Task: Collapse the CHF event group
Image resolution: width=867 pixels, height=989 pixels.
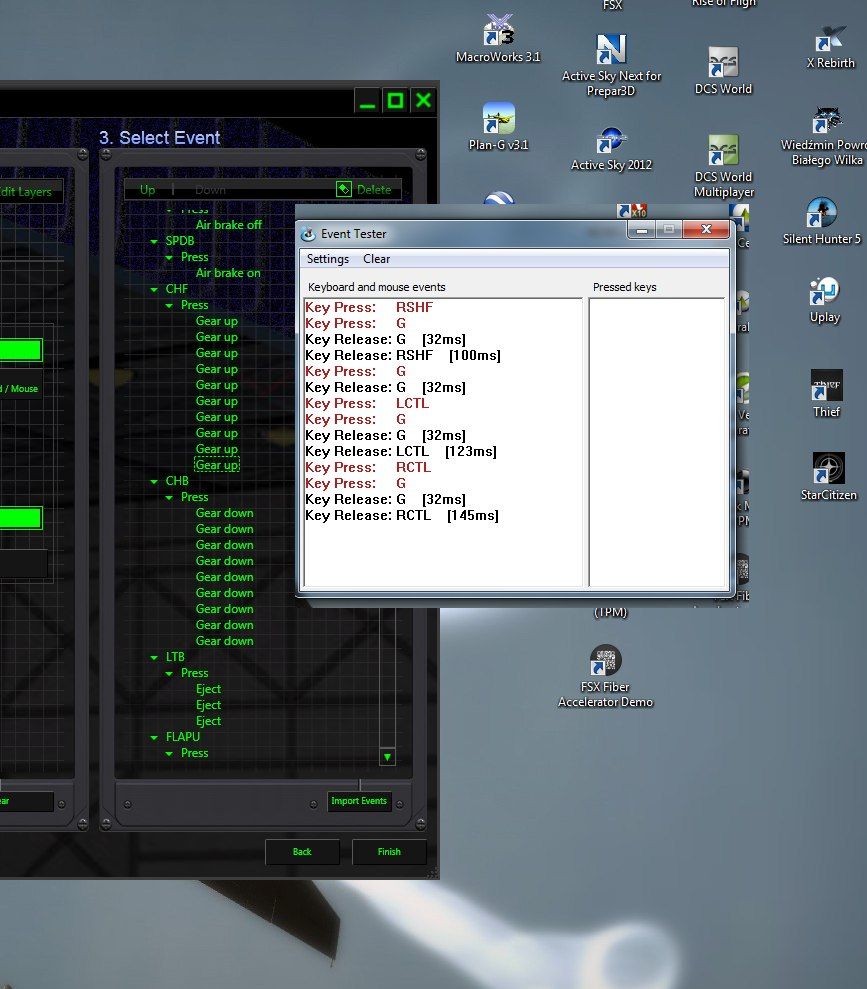Action: 154,289
